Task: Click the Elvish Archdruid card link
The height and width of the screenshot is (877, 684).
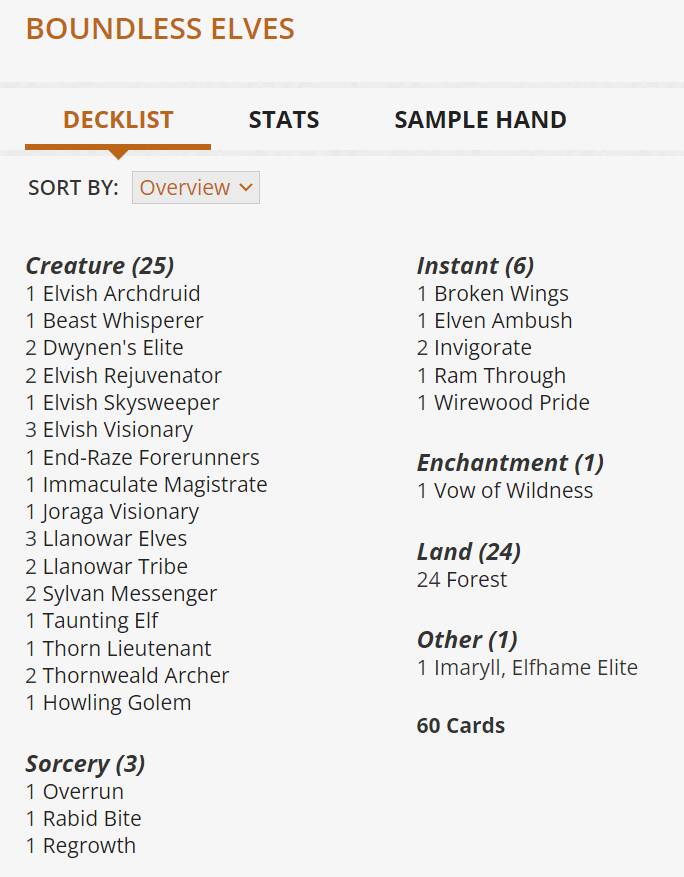Action: tap(121, 294)
